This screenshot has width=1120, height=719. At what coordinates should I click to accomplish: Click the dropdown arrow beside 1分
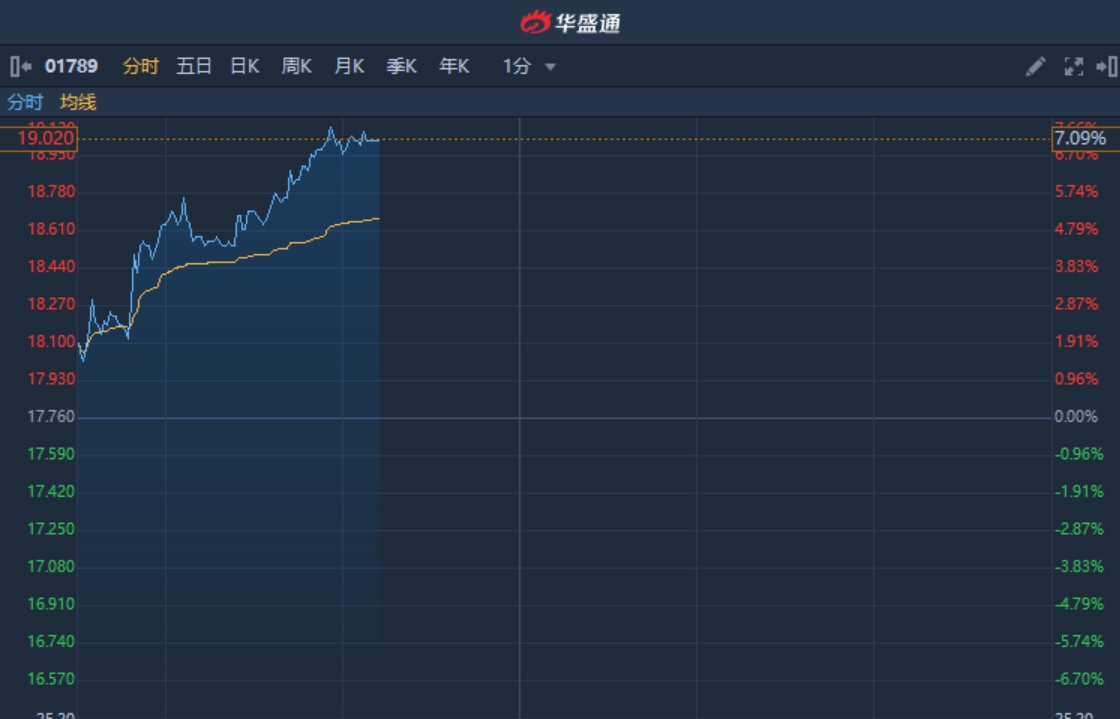coord(550,67)
